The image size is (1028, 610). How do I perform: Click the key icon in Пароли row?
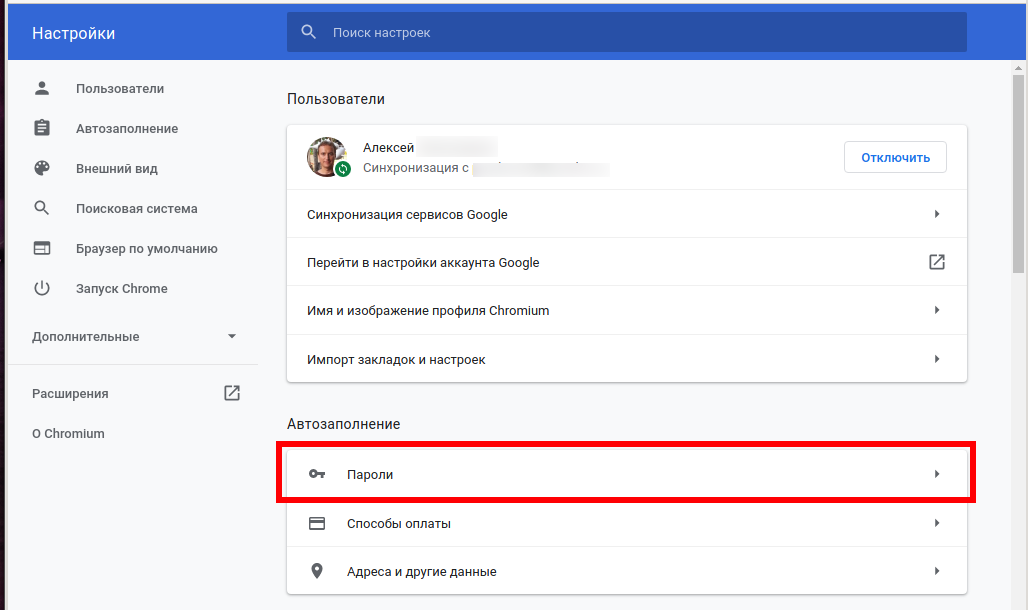click(317, 474)
